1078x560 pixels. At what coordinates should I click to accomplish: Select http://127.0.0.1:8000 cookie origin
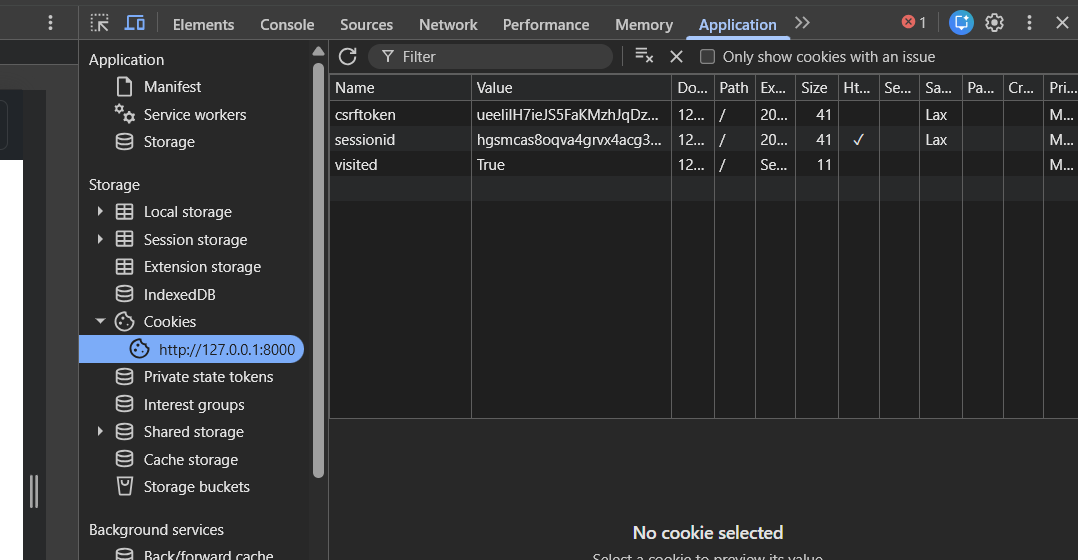pyautogui.click(x=191, y=349)
